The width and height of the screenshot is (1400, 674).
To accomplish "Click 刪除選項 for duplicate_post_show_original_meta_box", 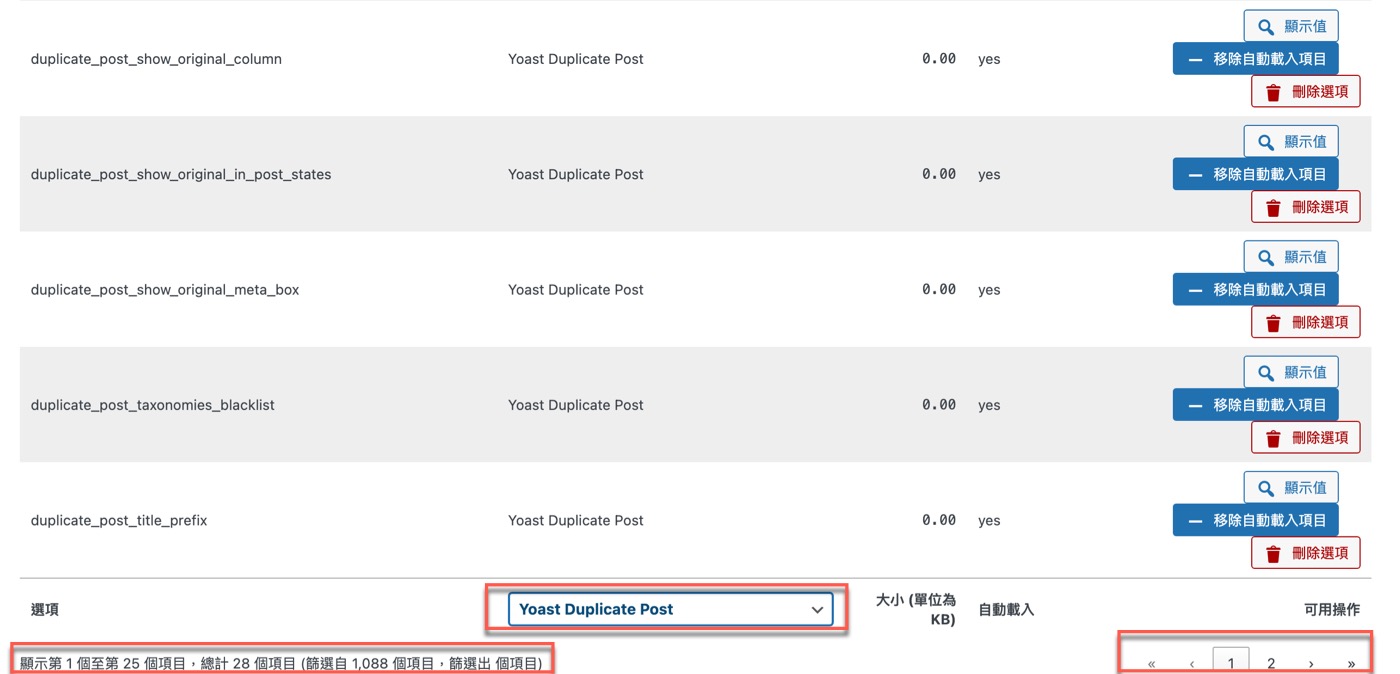I will point(1306,322).
